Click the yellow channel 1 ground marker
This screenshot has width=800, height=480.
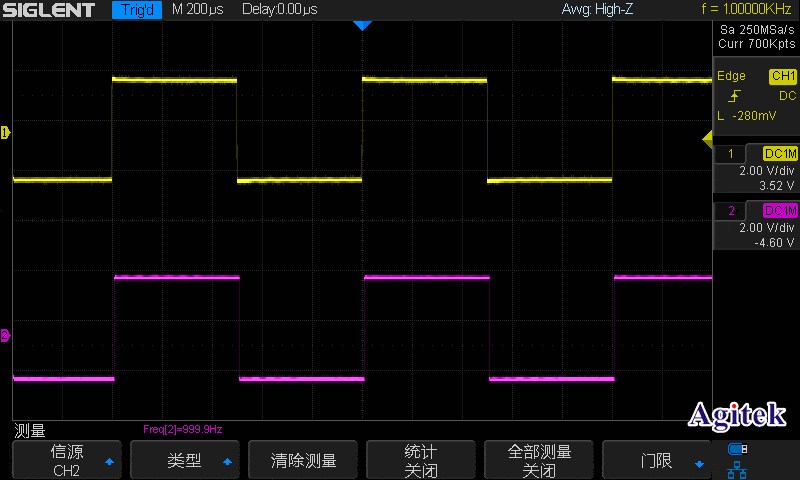coord(5,133)
